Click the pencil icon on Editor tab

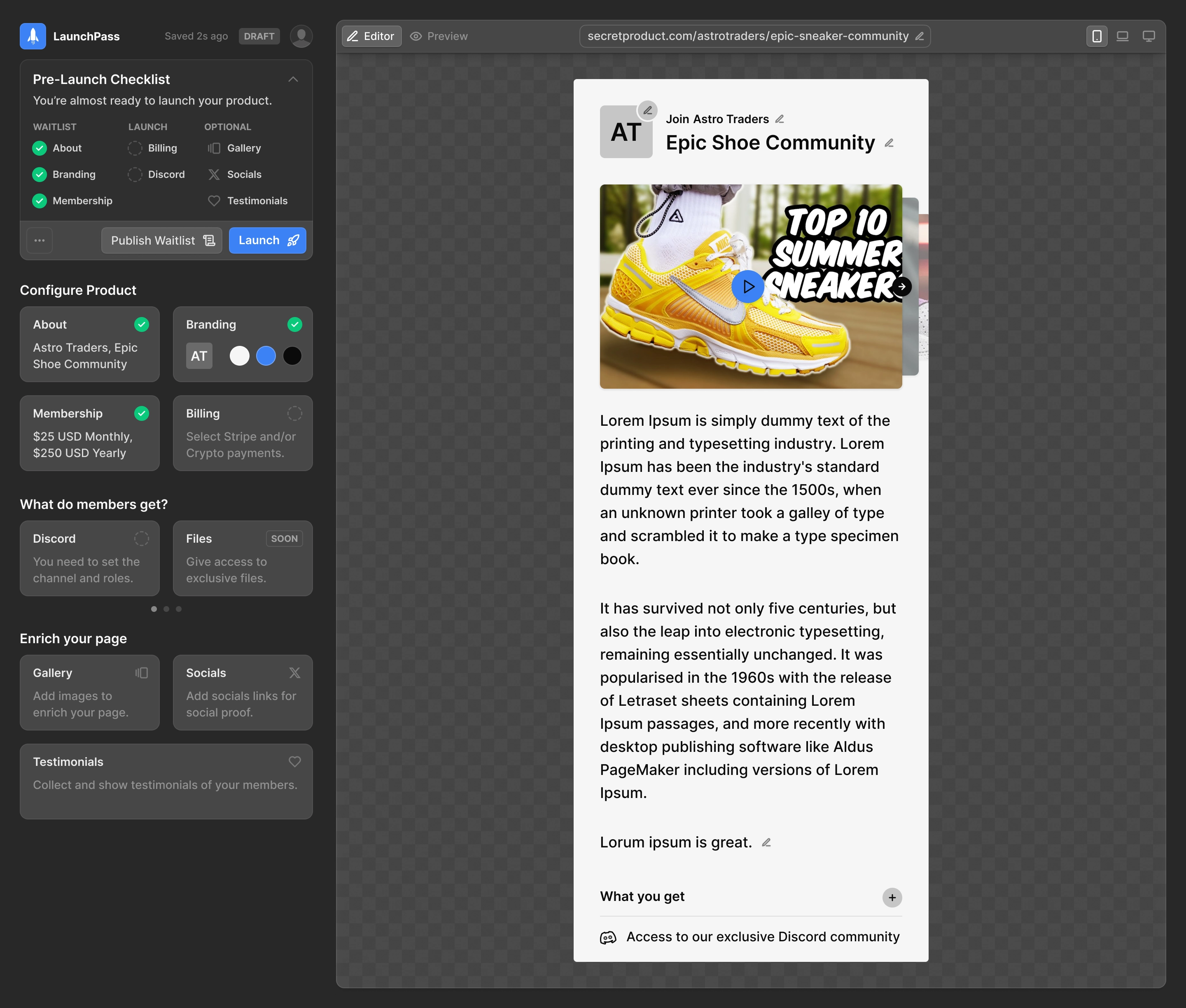point(353,36)
